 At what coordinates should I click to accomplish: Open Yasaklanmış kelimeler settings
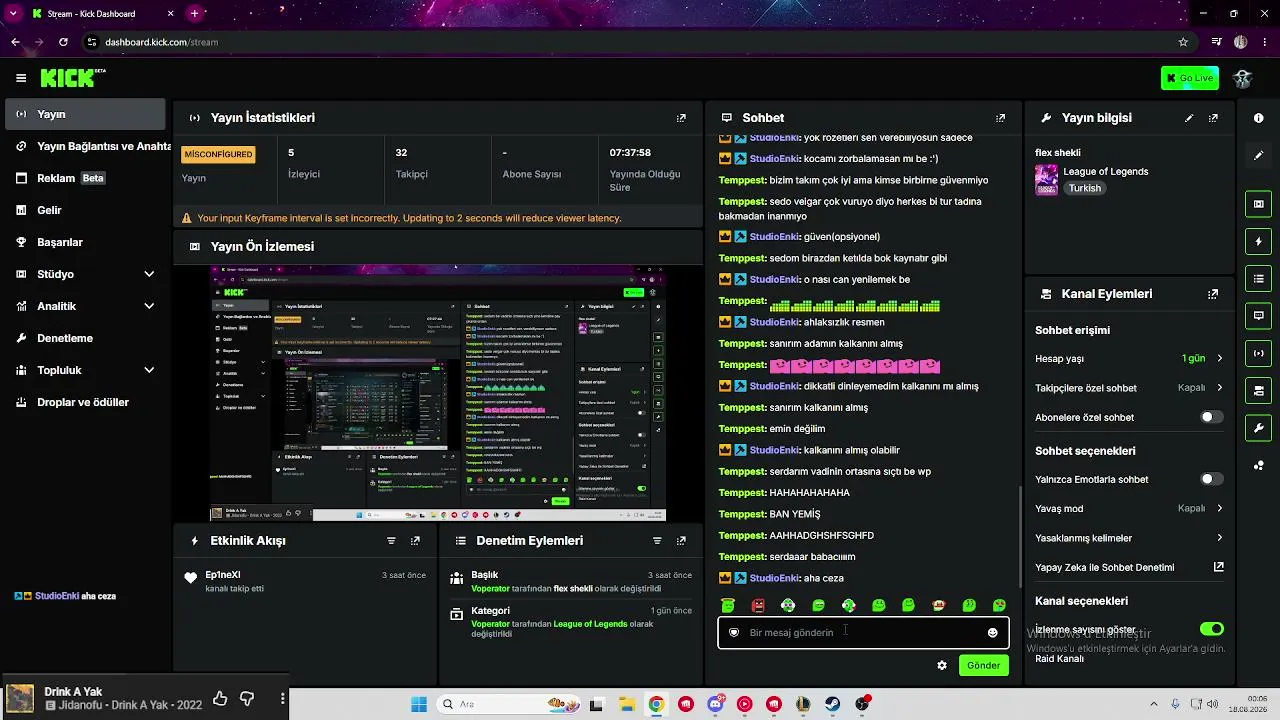pyautogui.click(x=1129, y=538)
